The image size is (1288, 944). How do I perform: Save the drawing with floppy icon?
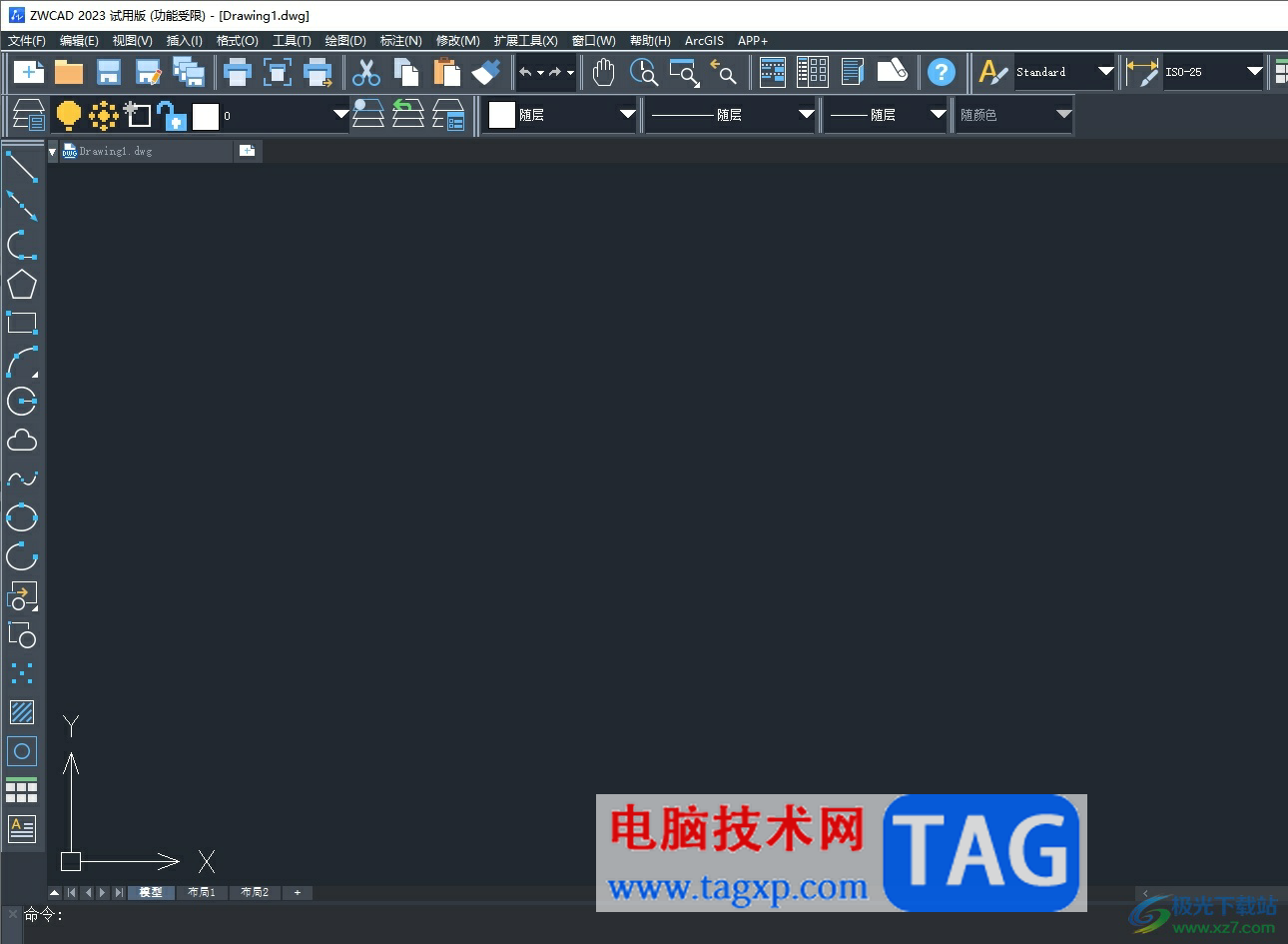click(x=109, y=72)
